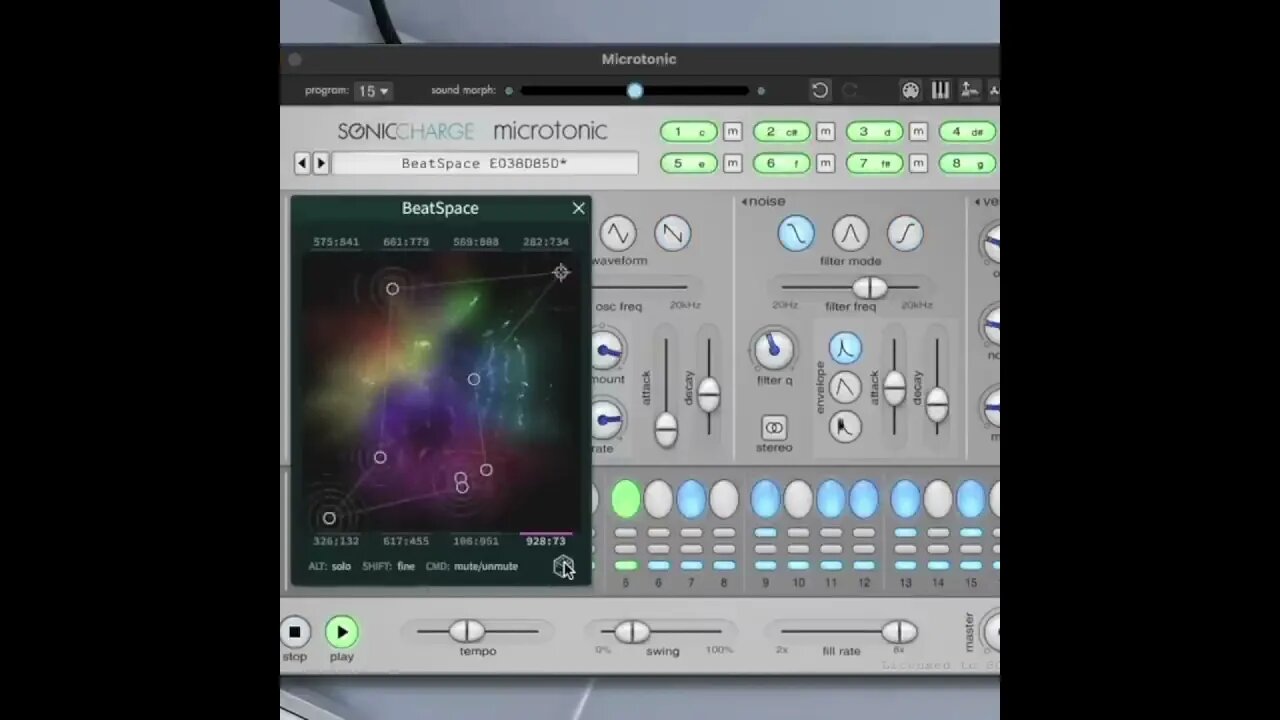Click the fill rate slider handle
The height and width of the screenshot is (720, 1280).
coord(899,631)
